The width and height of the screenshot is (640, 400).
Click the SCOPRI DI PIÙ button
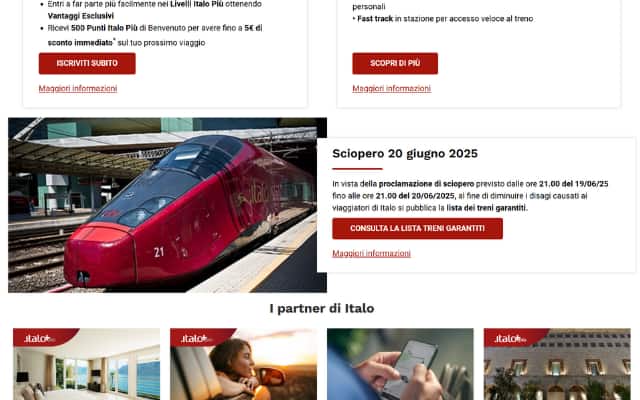(x=395, y=63)
